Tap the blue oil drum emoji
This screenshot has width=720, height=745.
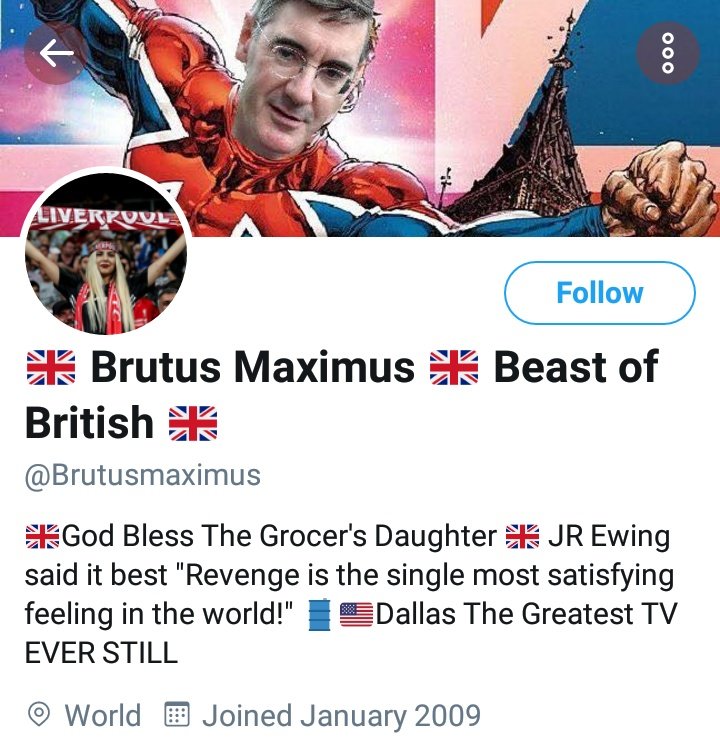point(319,615)
